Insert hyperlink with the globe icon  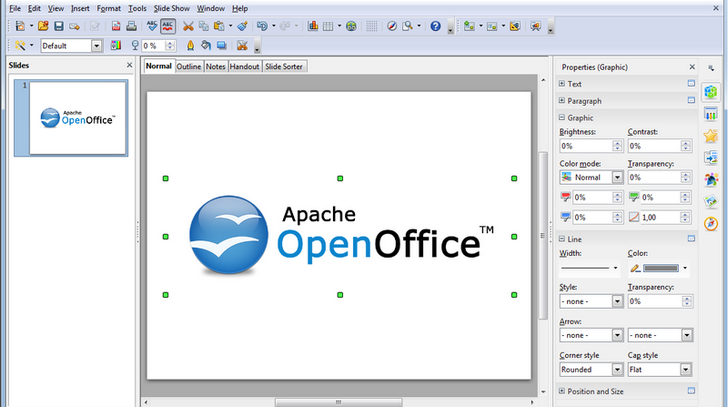(x=351, y=26)
